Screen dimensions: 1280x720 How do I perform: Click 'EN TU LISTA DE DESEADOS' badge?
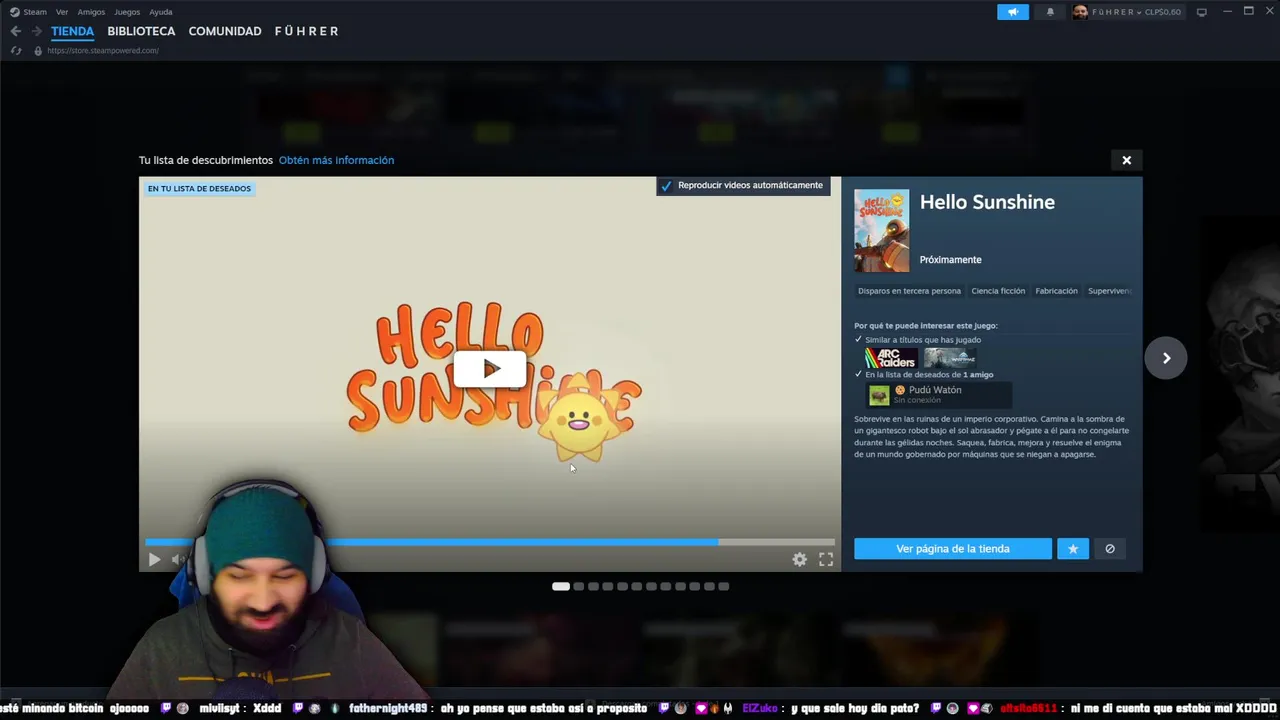(199, 188)
